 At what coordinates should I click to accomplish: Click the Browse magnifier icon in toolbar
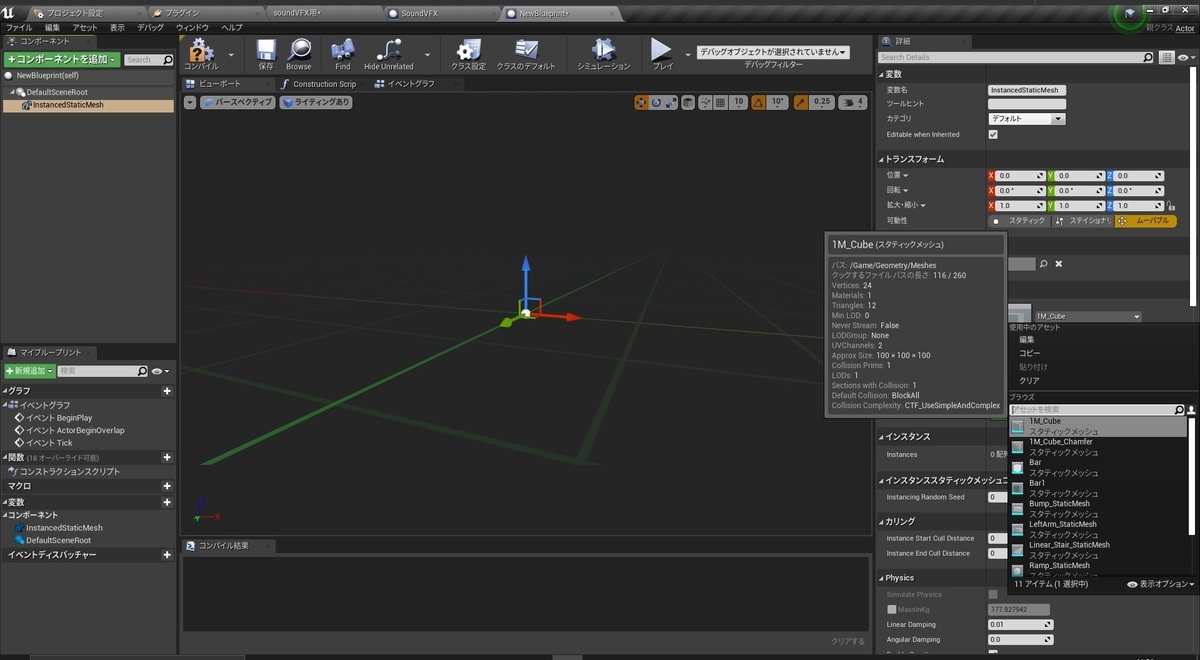(299, 54)
